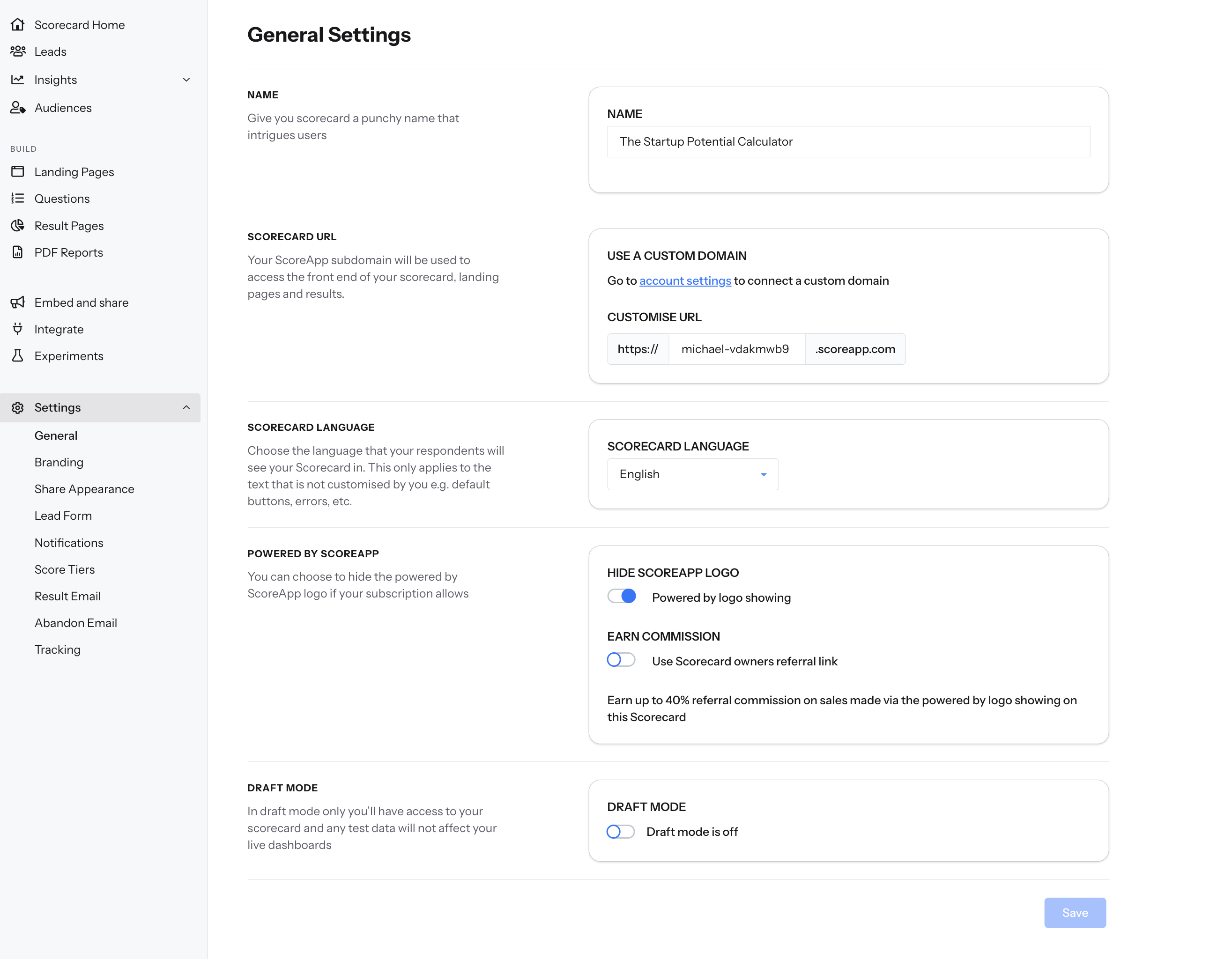This screenshot has width=1232, height=959.
Task: Turn on the Draft mode toggle
Action: click(x=621, y=832)
